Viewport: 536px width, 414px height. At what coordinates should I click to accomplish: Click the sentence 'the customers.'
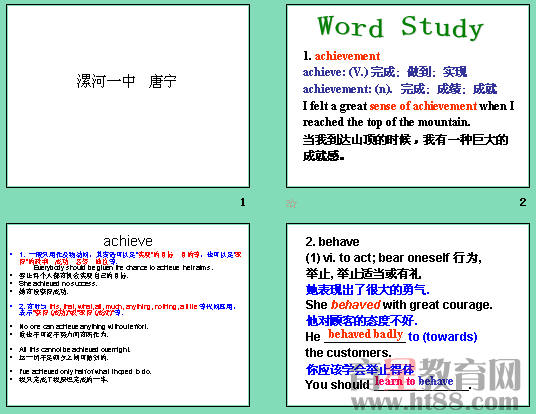point(348,352)
